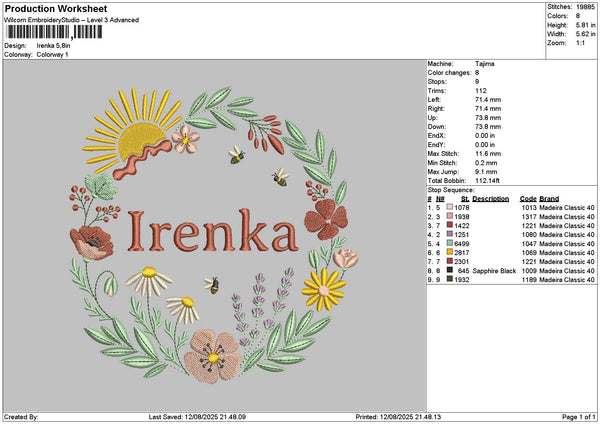Click the red poppy left of Irenka
This screenshot has width=600, height=424.
(x=93, y=241)
